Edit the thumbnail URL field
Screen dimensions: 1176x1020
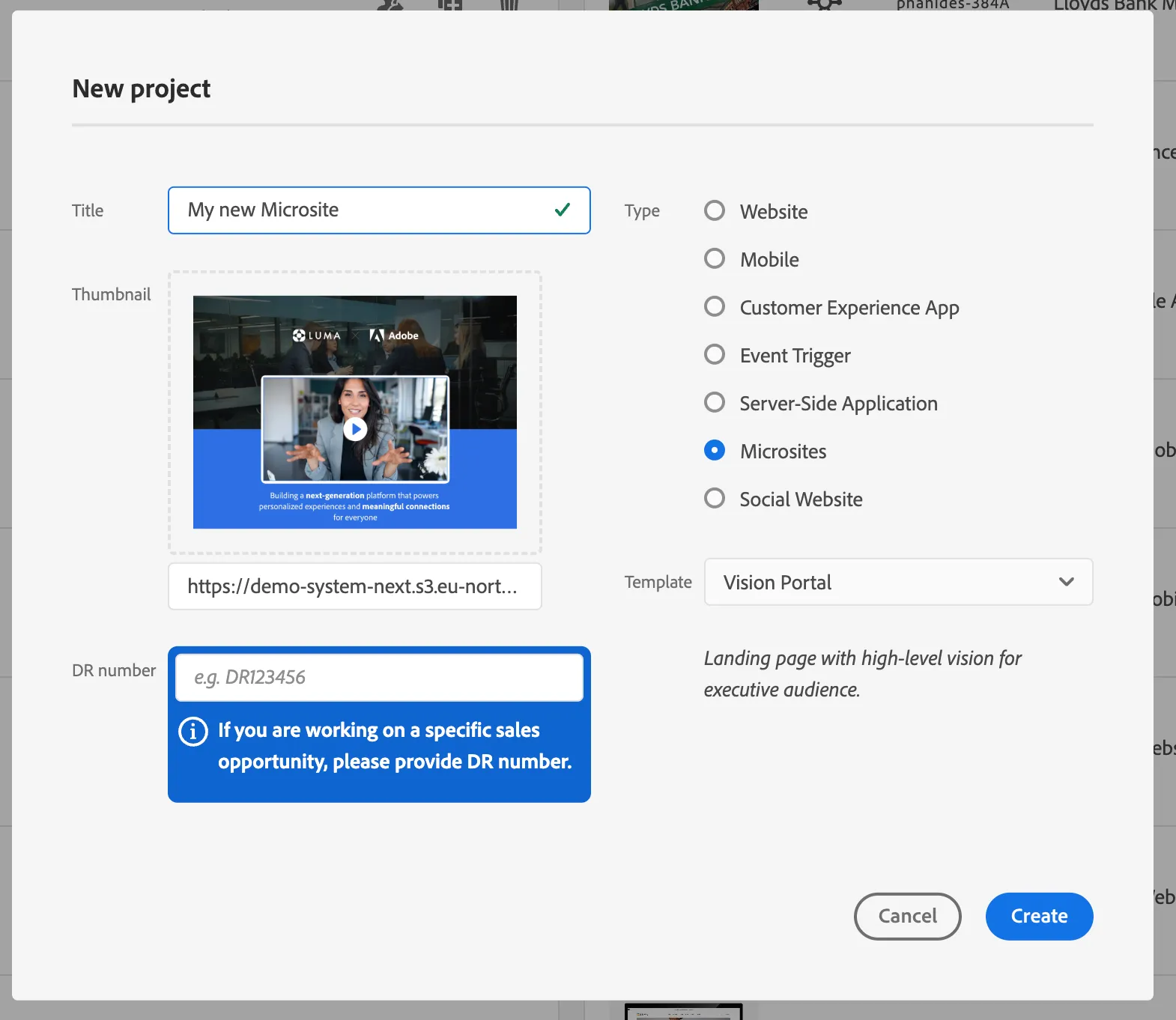coord(355,586)
